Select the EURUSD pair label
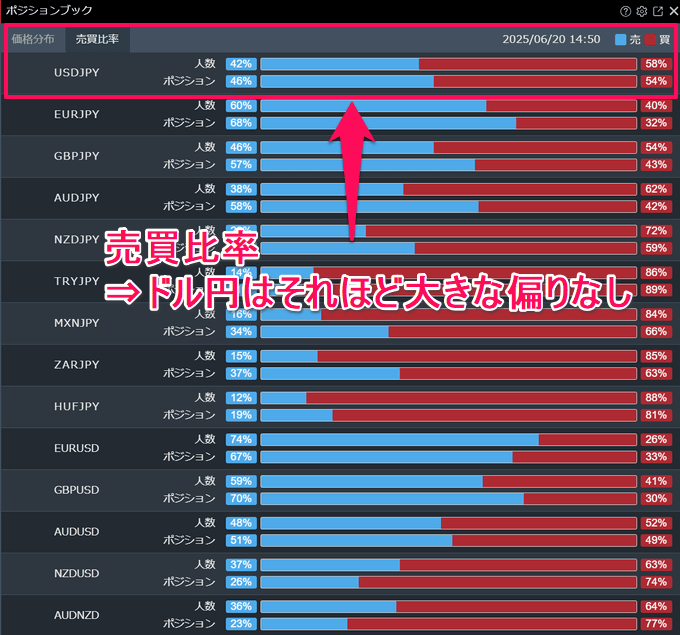The image size is (680, 635). (77, 448)
